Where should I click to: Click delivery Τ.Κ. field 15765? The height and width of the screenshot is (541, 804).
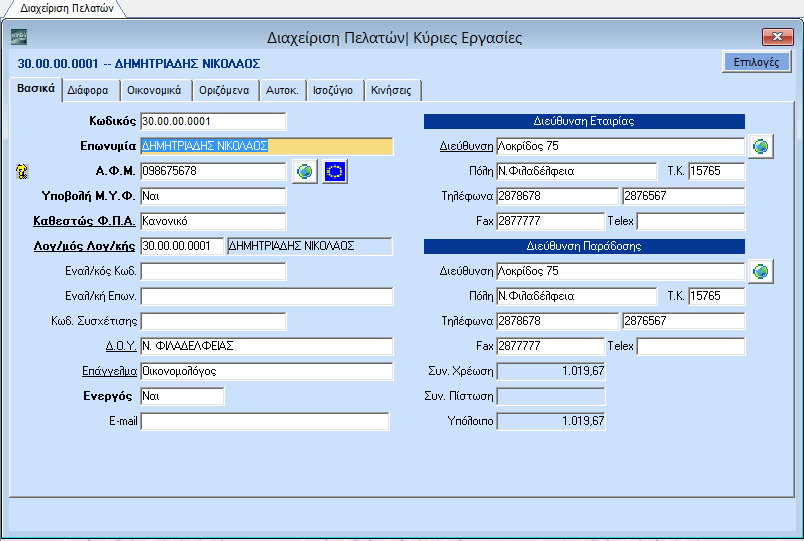coord(717,296)
